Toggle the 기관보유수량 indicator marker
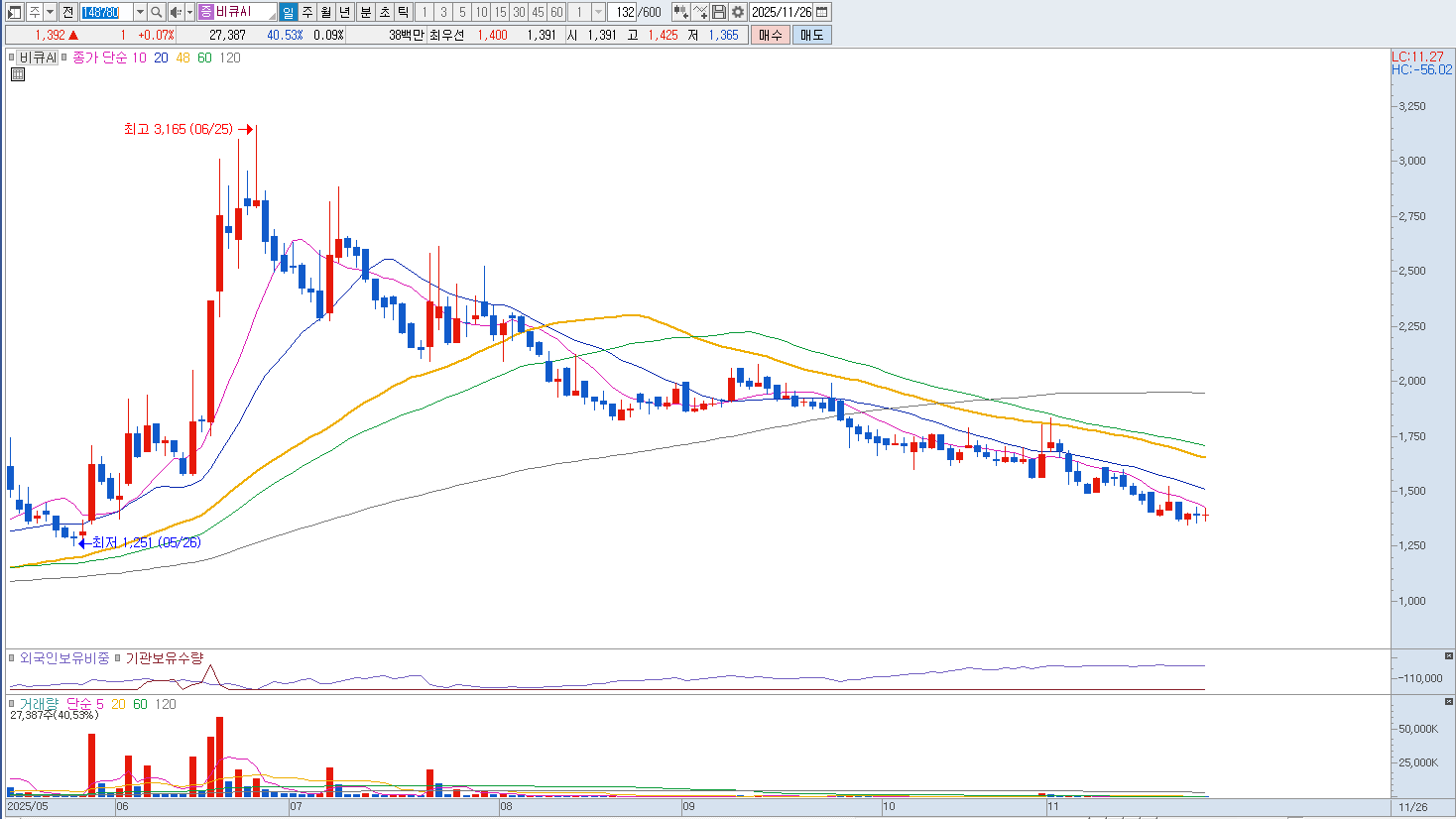The width and height of the screenshot is (1456, 819). click(x=118, y=658)
